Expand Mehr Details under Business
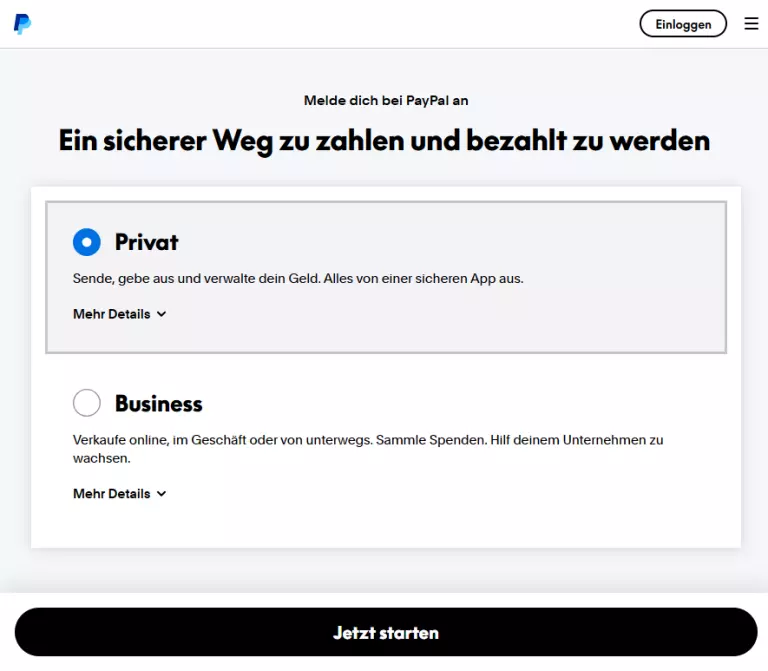 coord(120,494)
